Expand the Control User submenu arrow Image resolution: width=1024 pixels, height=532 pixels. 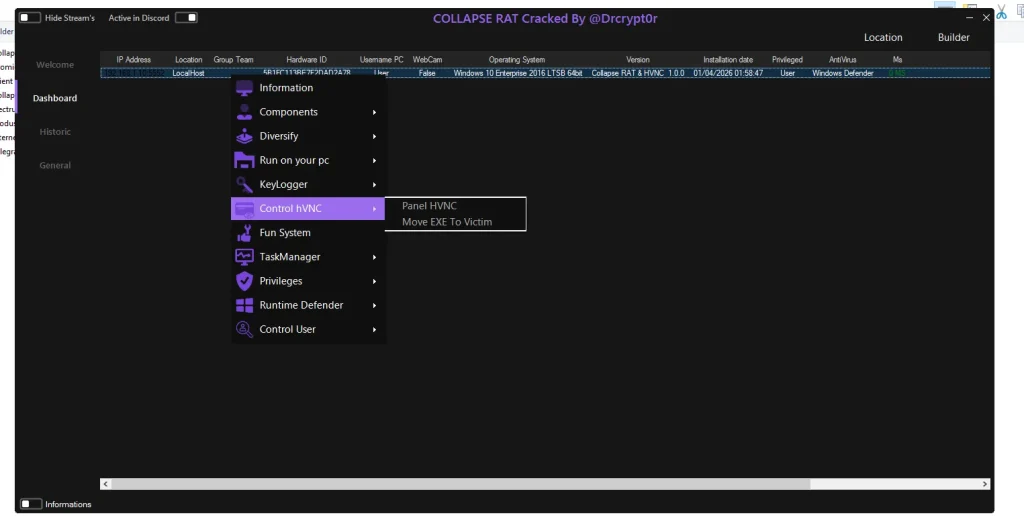pos(375,329)
